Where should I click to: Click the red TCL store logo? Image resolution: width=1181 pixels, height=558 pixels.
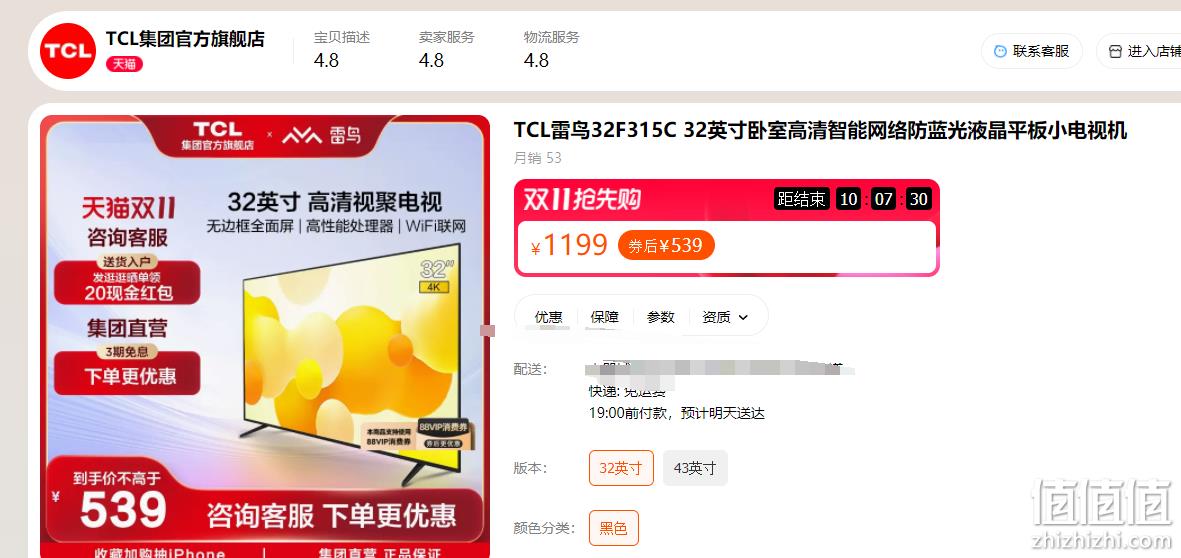click(68, 51)
